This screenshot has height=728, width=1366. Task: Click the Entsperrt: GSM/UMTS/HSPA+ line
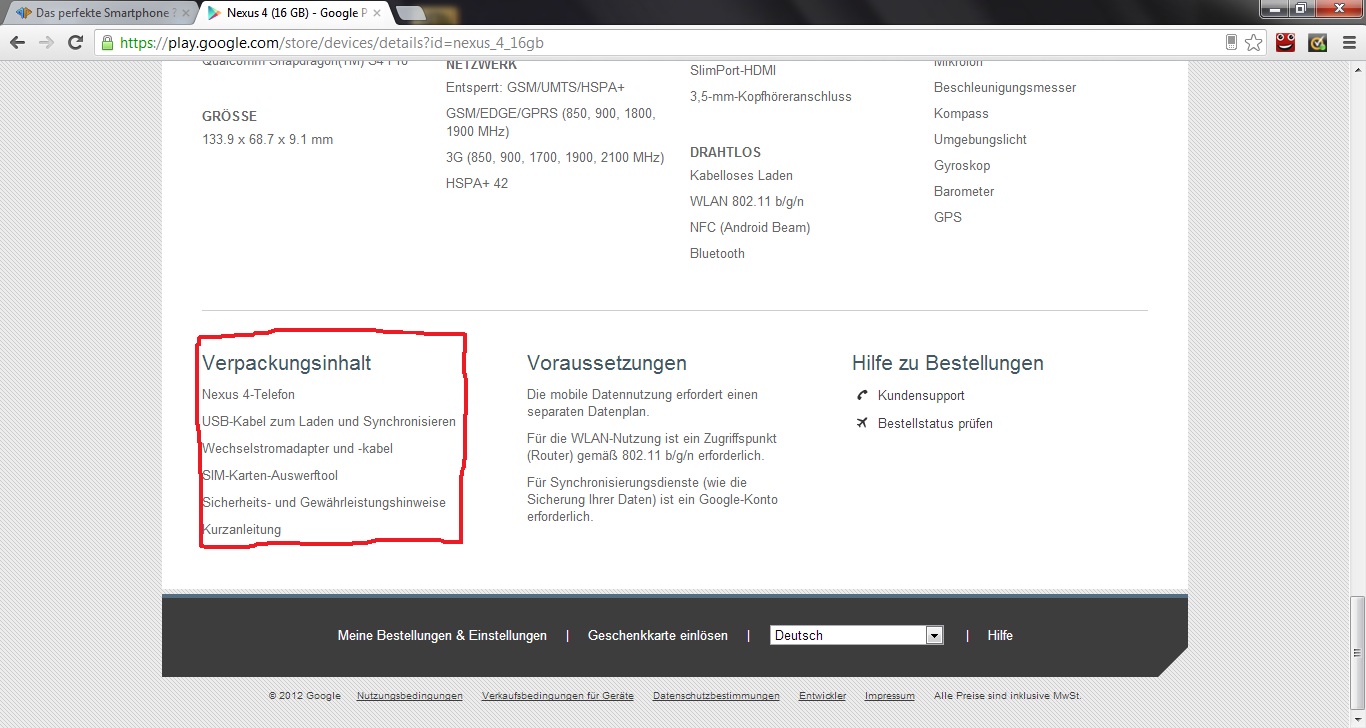tap(535, 88)
